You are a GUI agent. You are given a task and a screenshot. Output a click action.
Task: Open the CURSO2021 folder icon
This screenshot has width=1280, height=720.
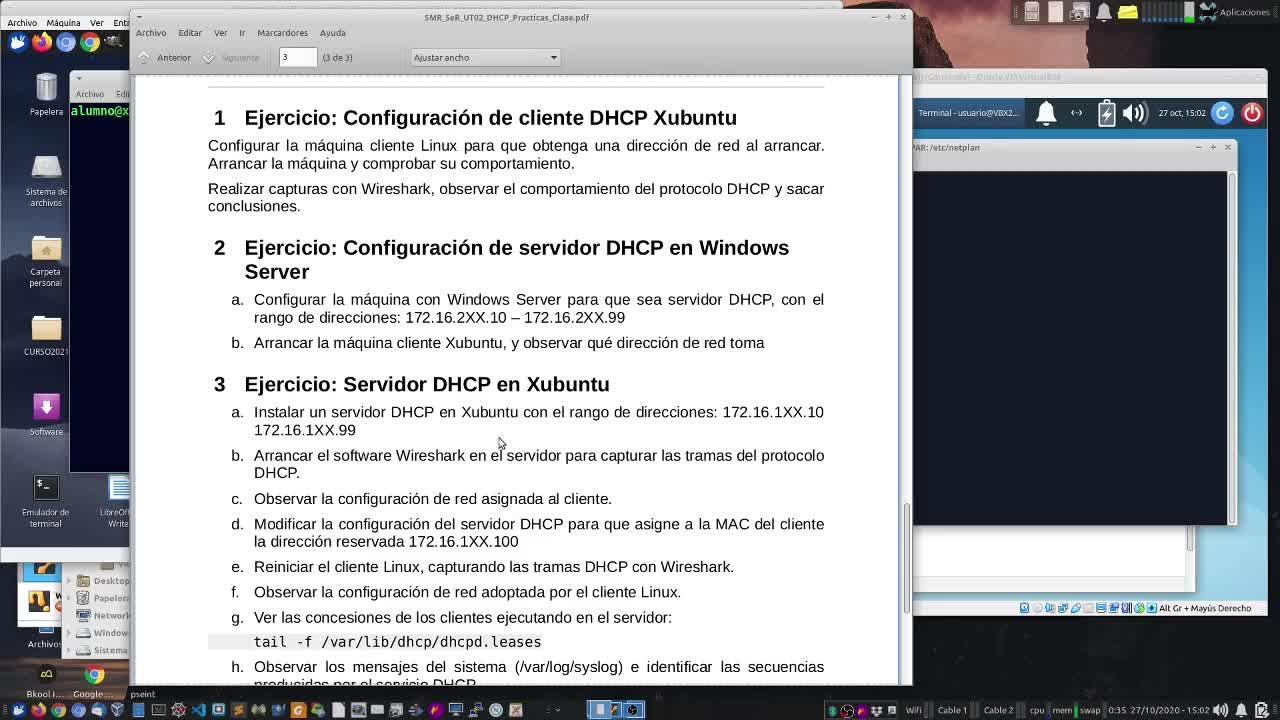tap(46, 336)
